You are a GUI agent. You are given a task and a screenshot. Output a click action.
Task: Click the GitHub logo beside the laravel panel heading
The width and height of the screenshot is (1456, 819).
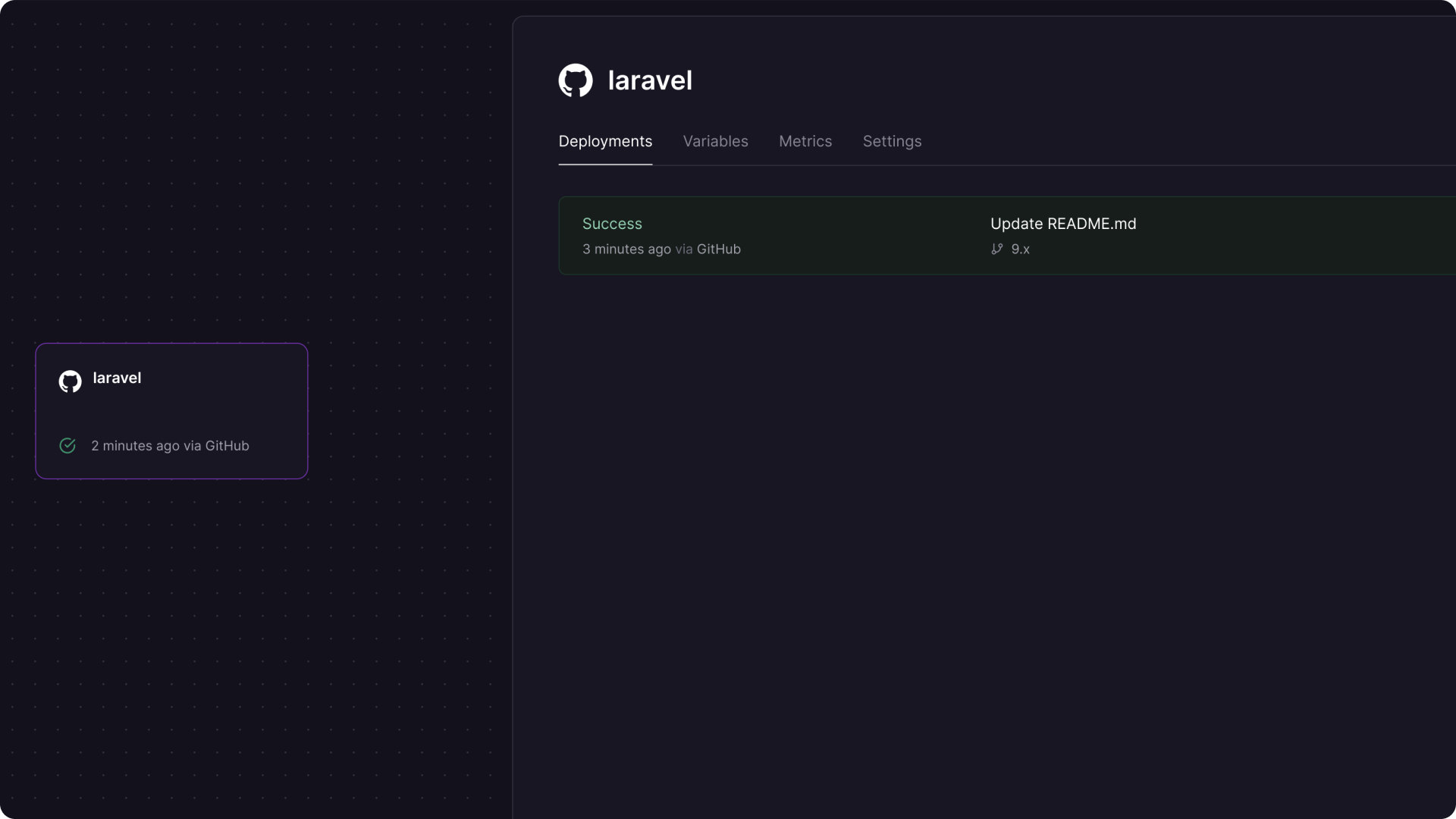coord(576,80)
